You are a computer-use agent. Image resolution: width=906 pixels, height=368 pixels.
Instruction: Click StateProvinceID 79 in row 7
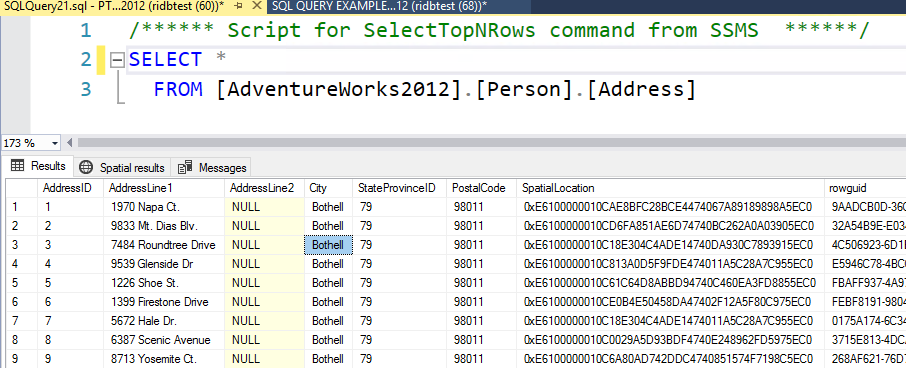400,321
